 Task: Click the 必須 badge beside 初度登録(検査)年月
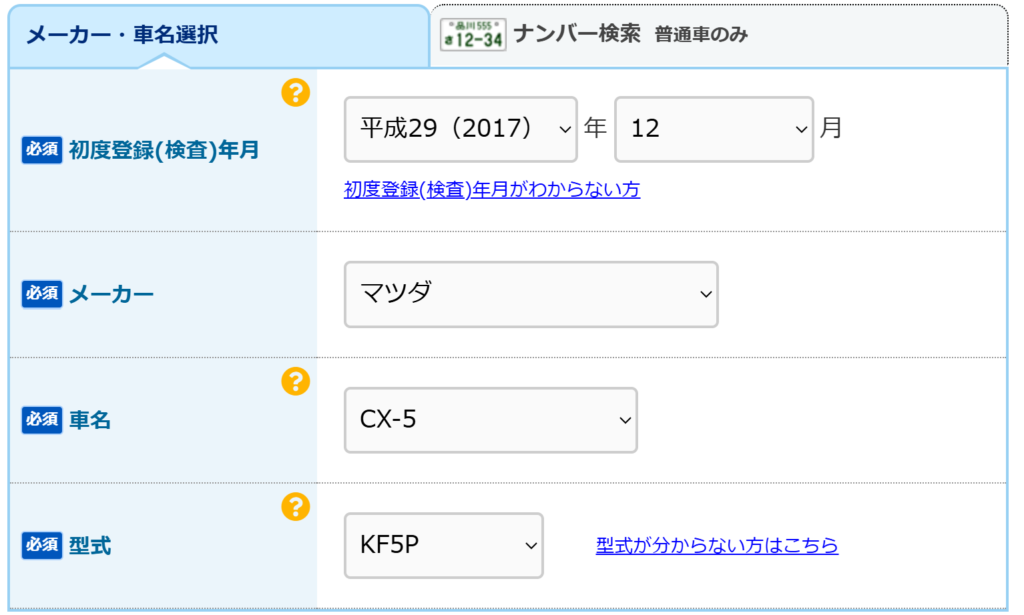pyautogui.click(x=42, y=150)
